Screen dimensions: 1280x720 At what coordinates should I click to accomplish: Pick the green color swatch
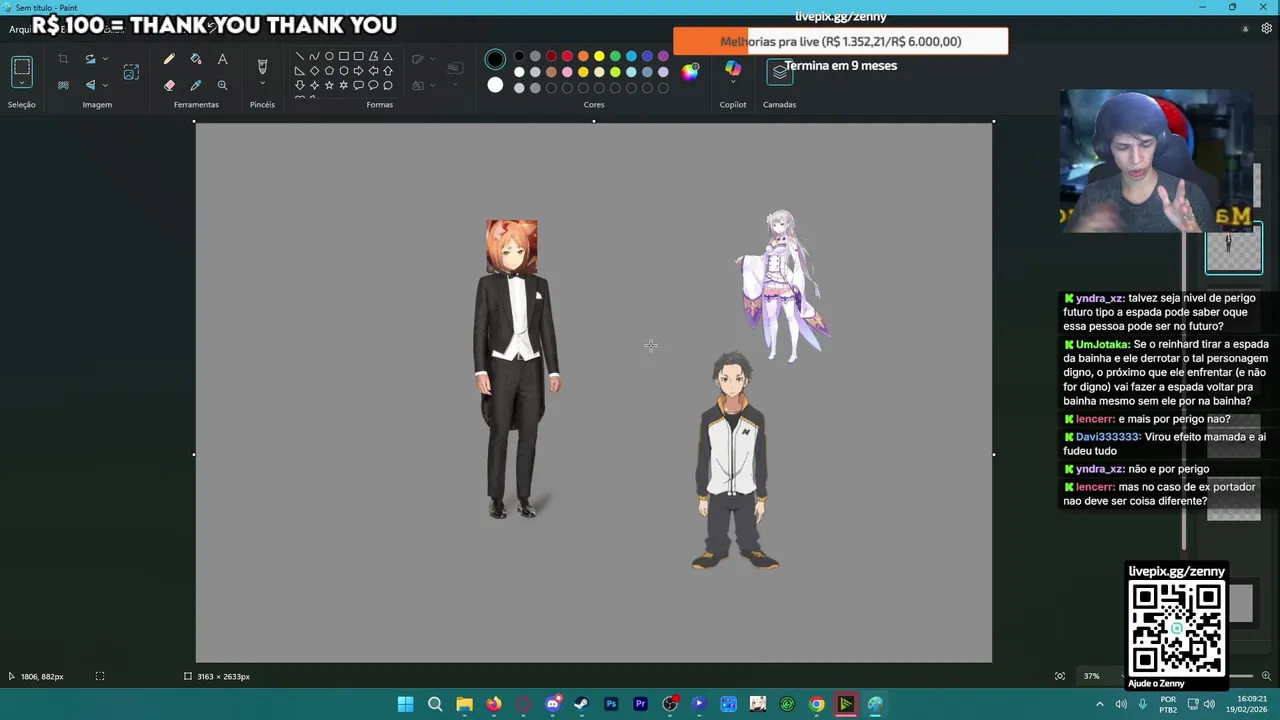click(x=615, y=56)
